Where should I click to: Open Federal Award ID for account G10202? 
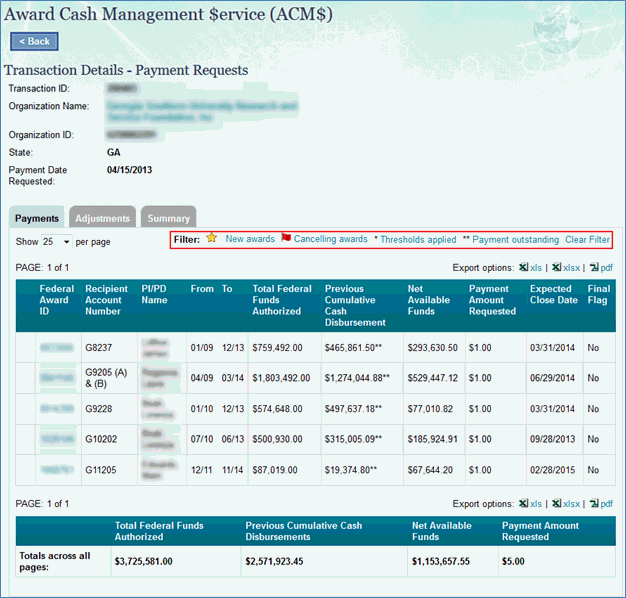point(56,438)
